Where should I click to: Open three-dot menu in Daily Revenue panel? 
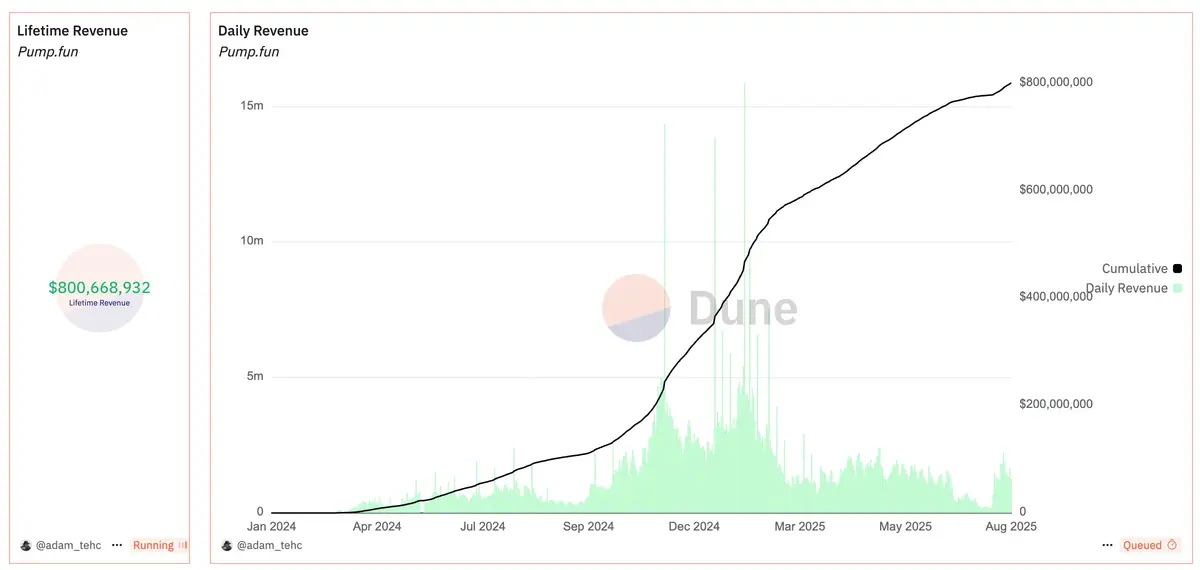(1107, 545)
